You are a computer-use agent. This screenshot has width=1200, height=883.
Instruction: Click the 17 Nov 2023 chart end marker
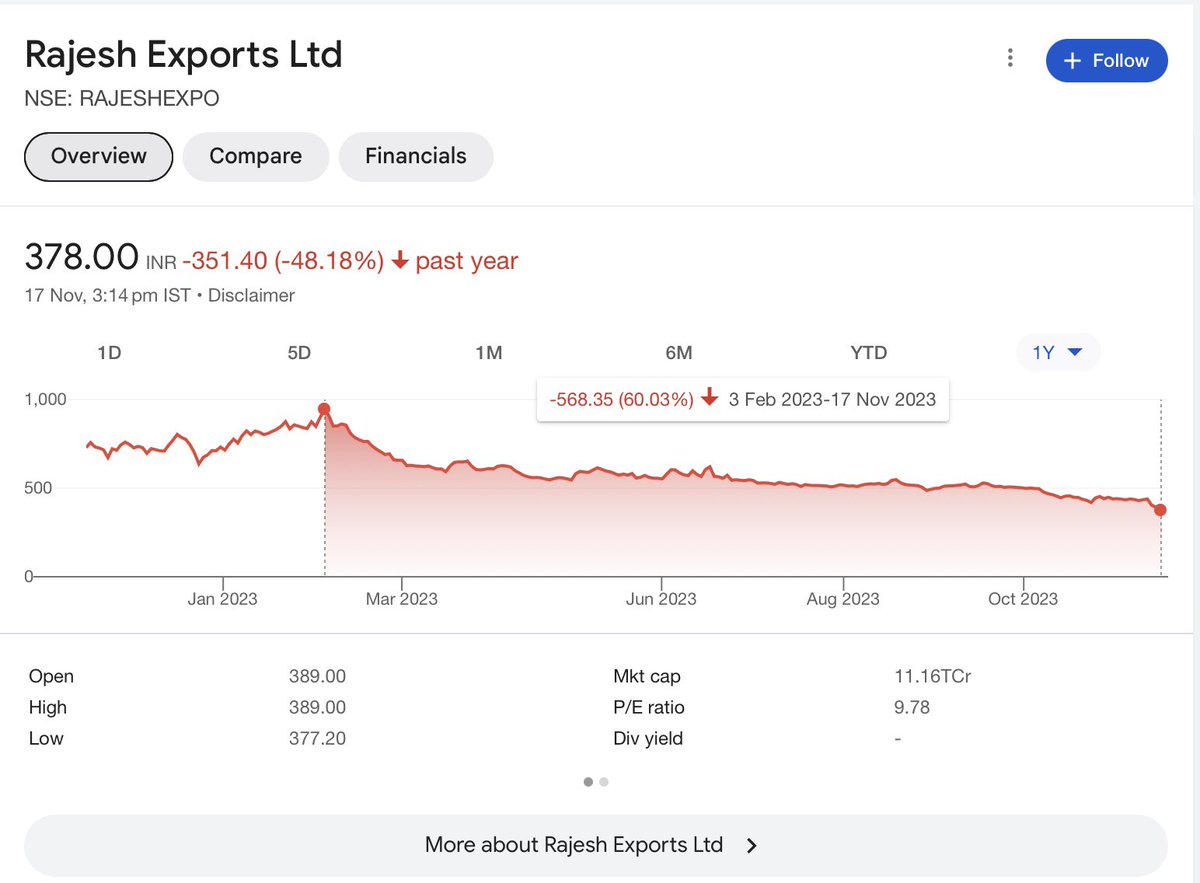pyautogui.click(x=1161, y=510)
